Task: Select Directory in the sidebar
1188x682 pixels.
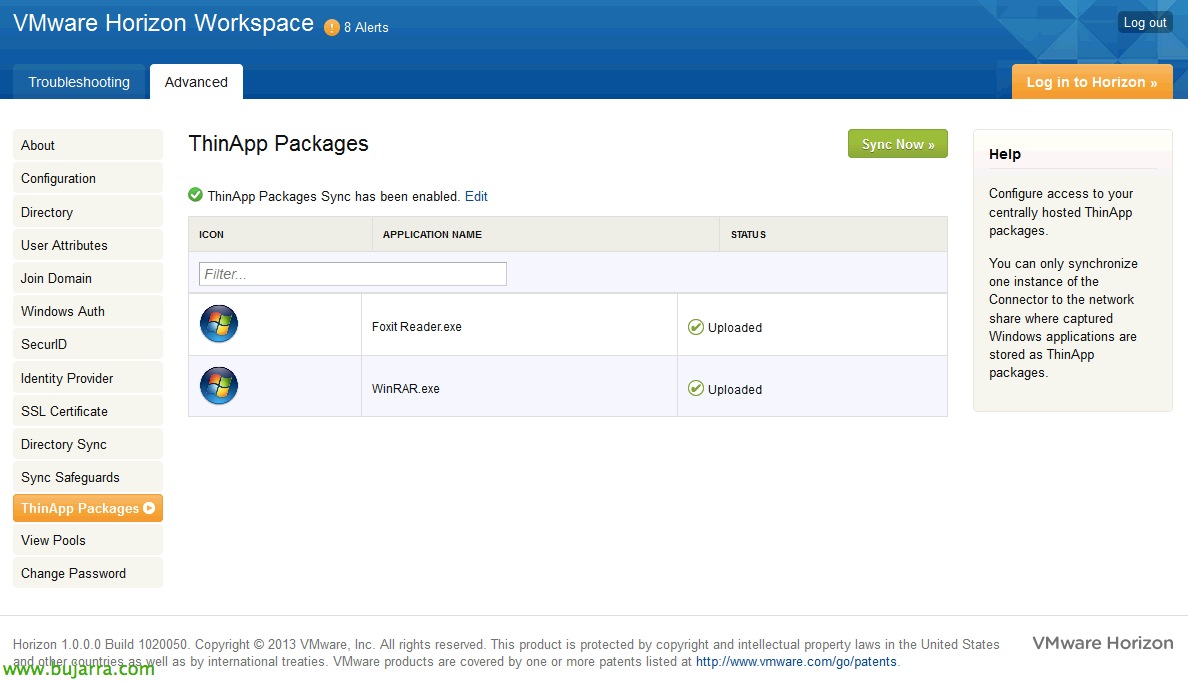Action: [88, 212]
